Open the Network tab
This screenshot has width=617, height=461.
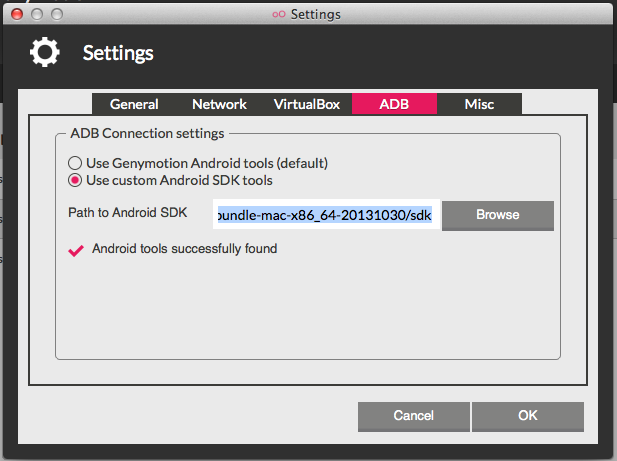pos(219,104)
